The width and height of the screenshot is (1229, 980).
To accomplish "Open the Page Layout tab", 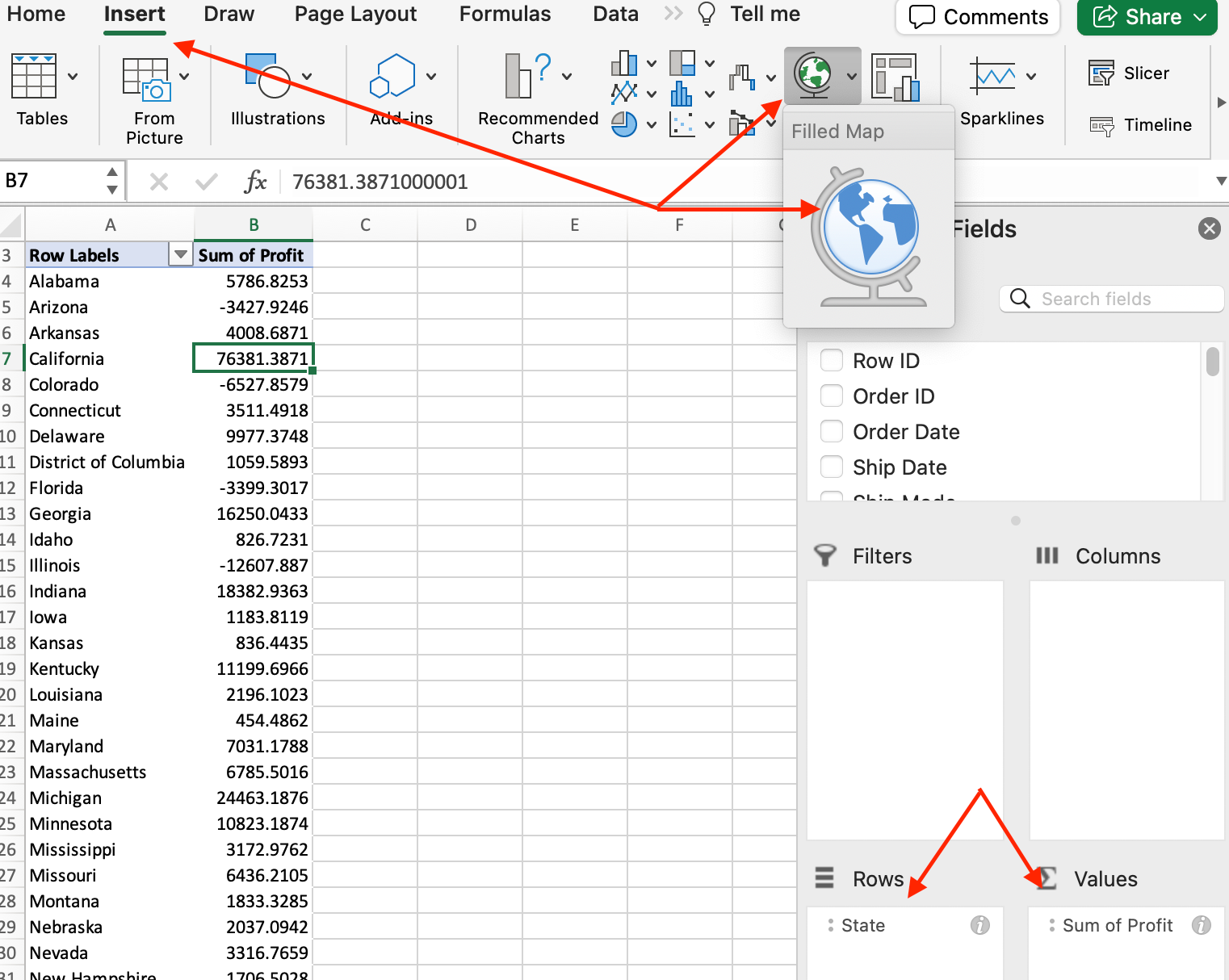I will (356, 14).
